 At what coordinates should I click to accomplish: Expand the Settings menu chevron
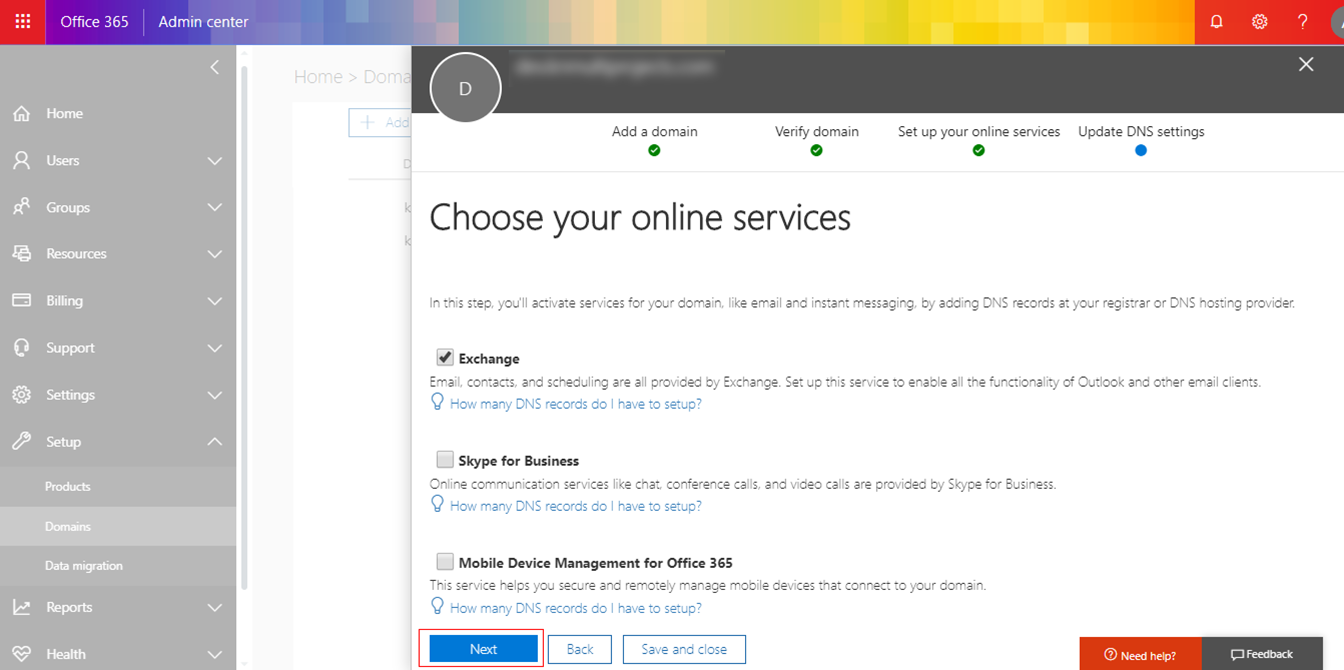(x=214, y=395)
